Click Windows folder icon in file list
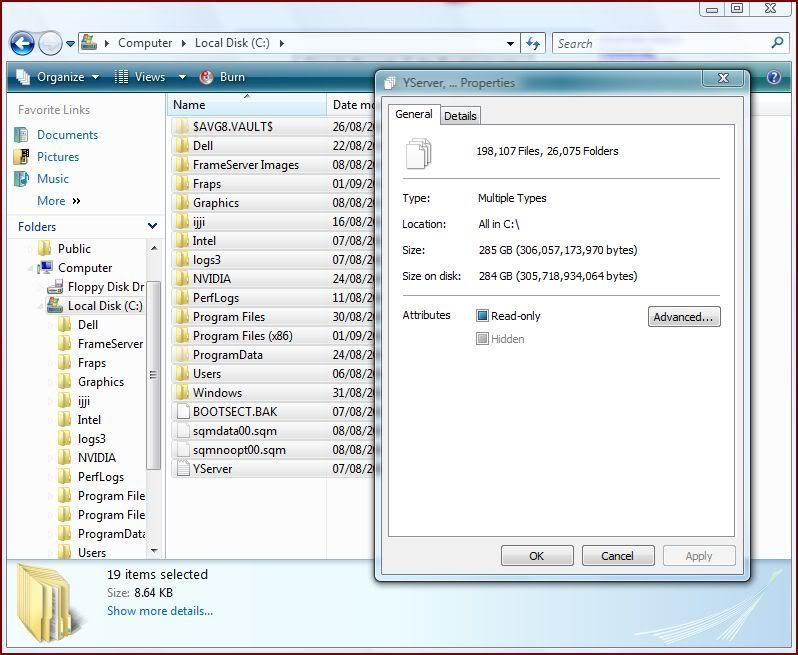Viewport: 798px width, 655px height. coord(182,393)
